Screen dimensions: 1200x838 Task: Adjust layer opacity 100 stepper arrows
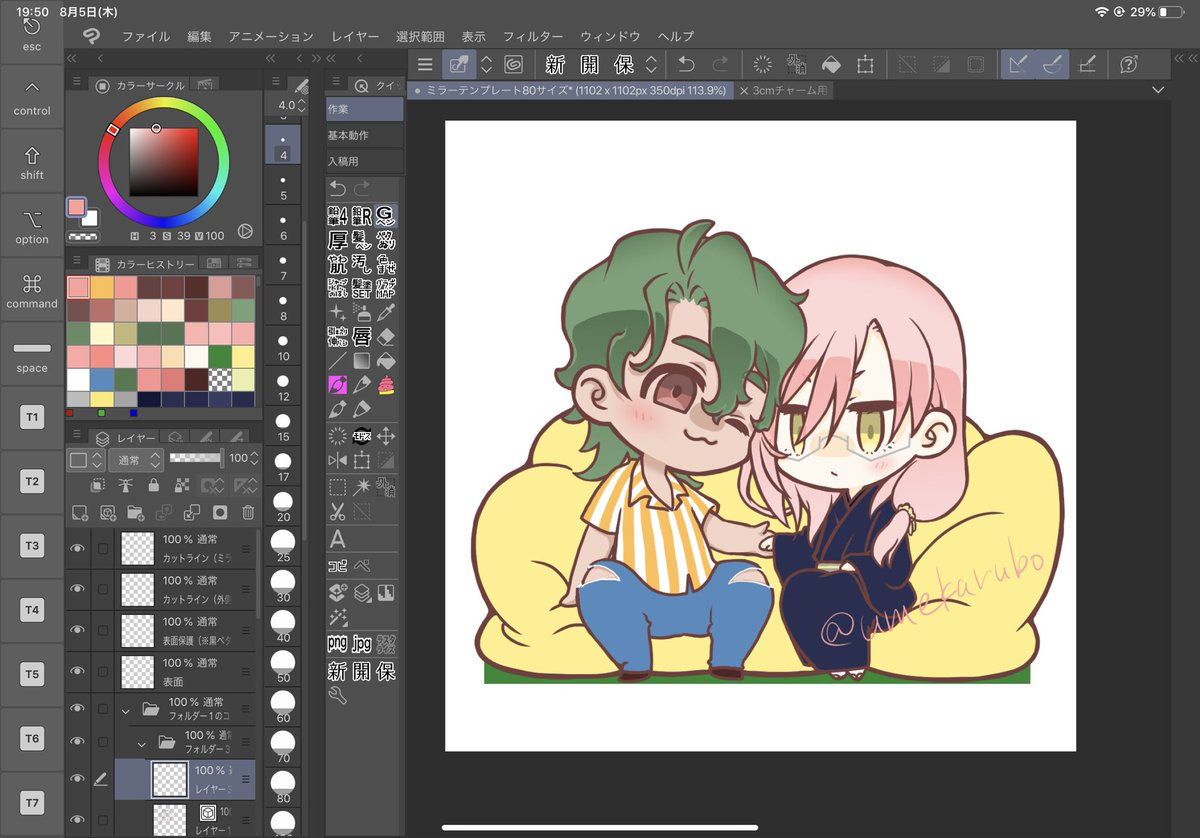(256, 459)
